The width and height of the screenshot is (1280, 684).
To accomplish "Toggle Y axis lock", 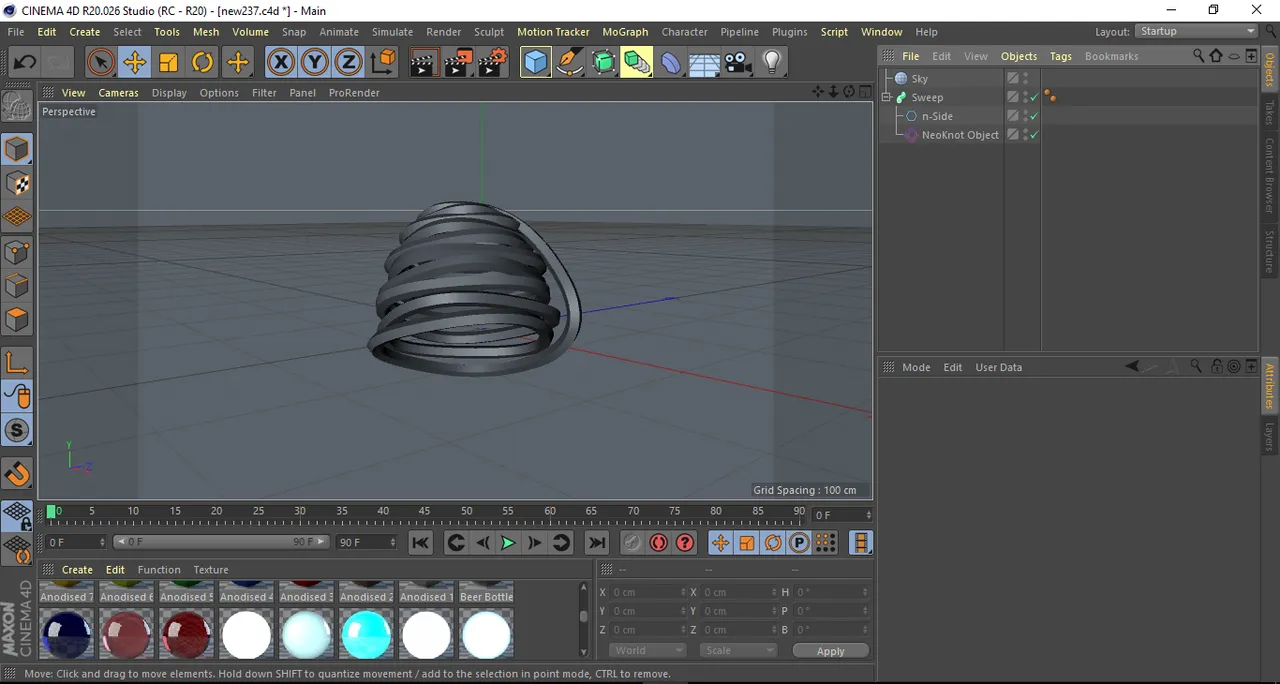I will pyautogui.click(x=315, y=63).
